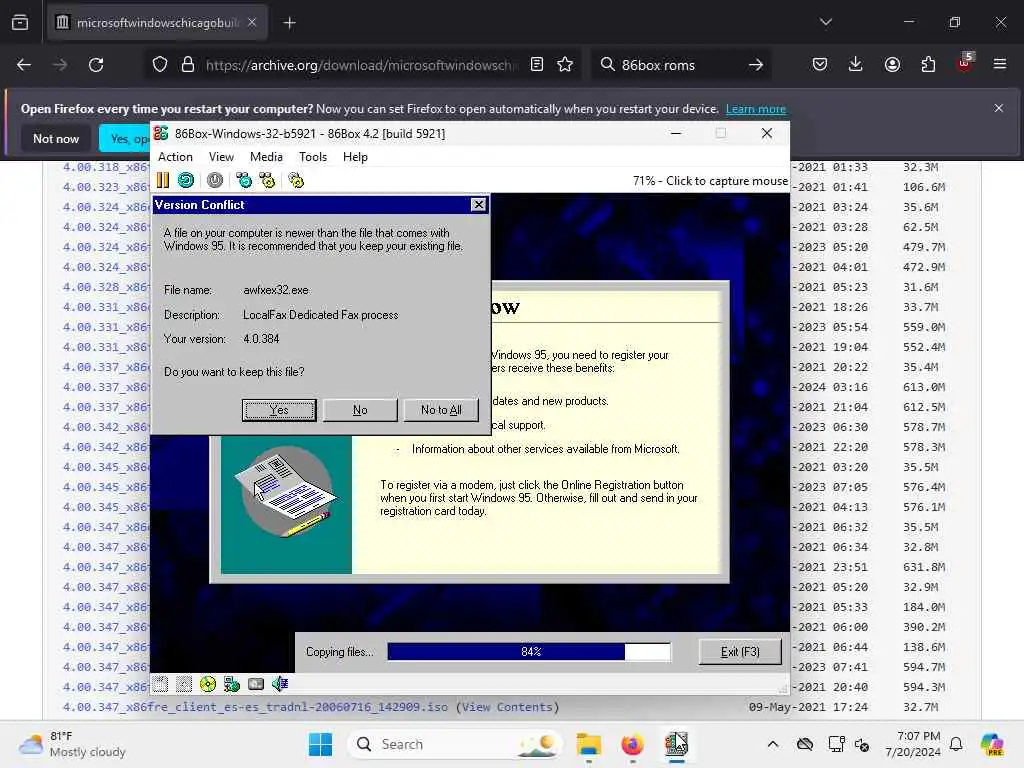The image size is (1024, 768).
Task: Click hard disk status bar icon
Action: [256, 684]
